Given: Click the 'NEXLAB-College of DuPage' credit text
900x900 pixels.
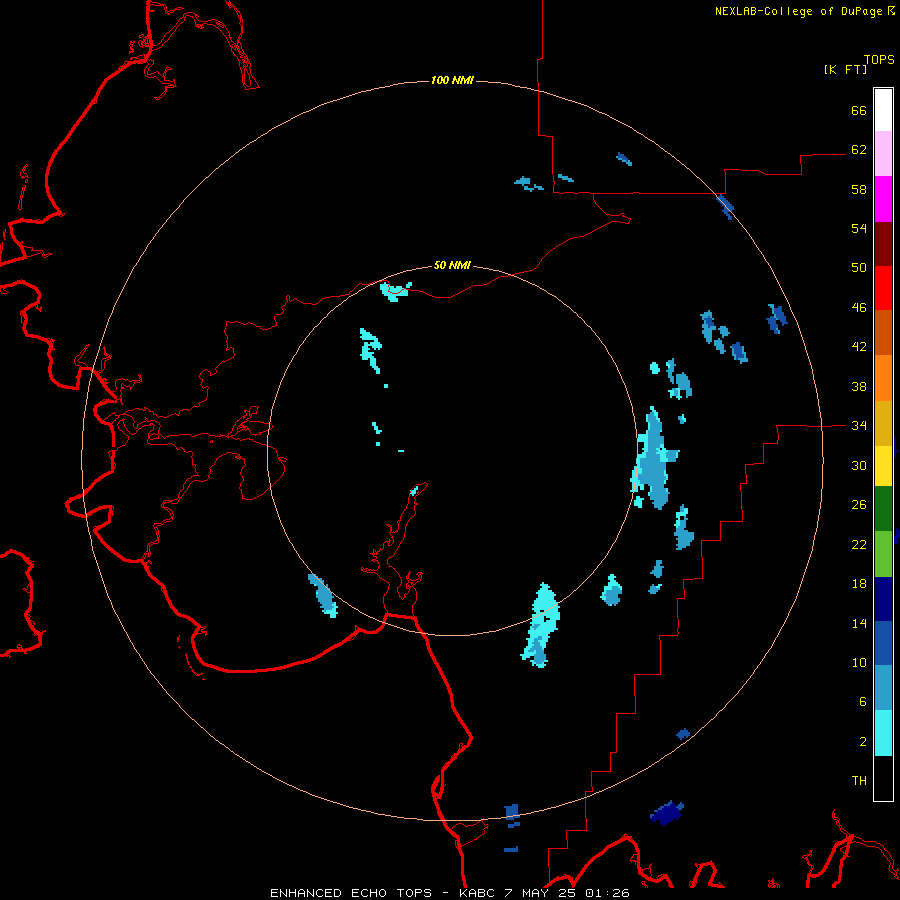Looking at the screenshot, I should 798,11.
